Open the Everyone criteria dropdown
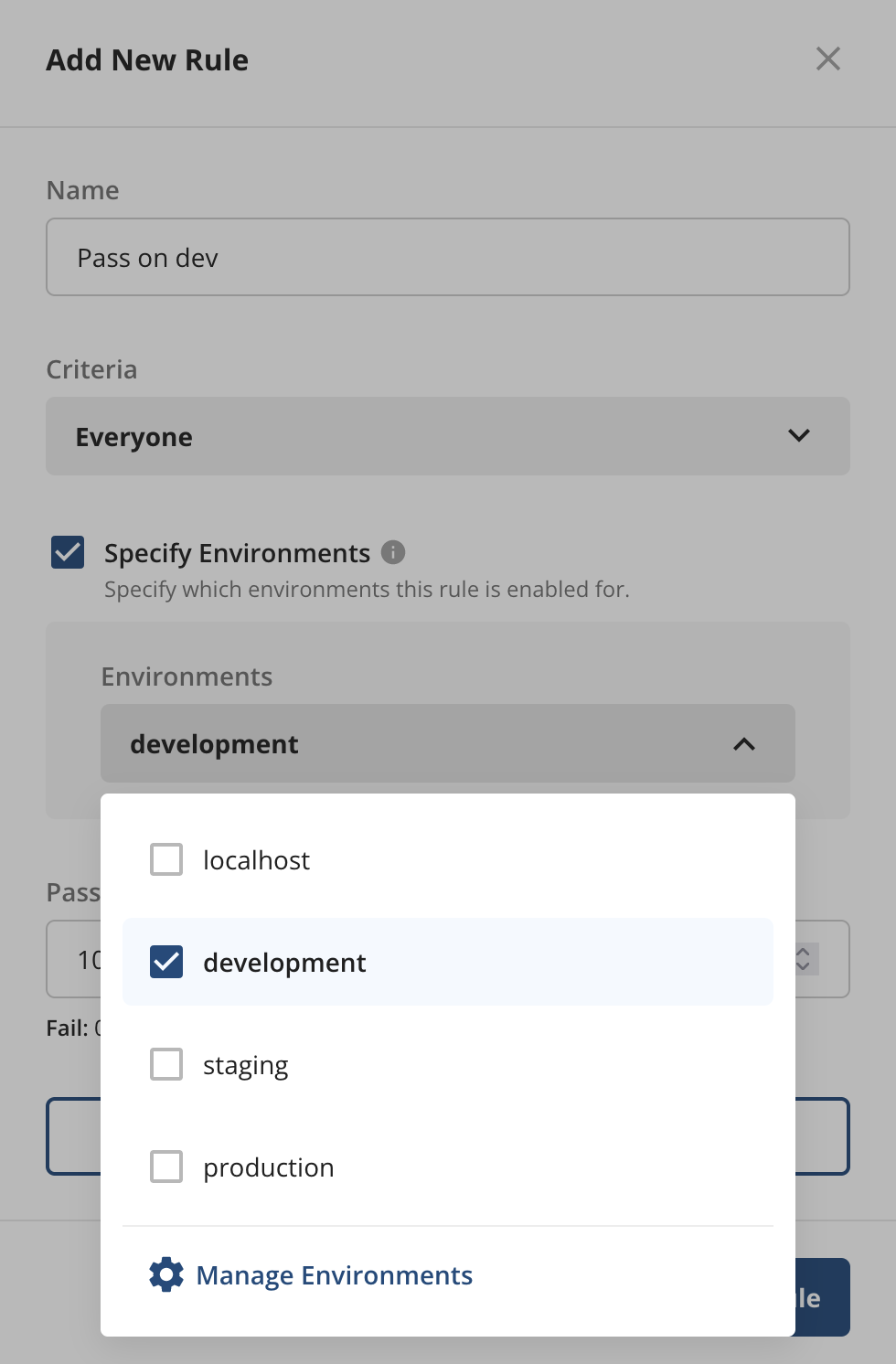Screen dimensions: 896x1364 coord(448,436)
